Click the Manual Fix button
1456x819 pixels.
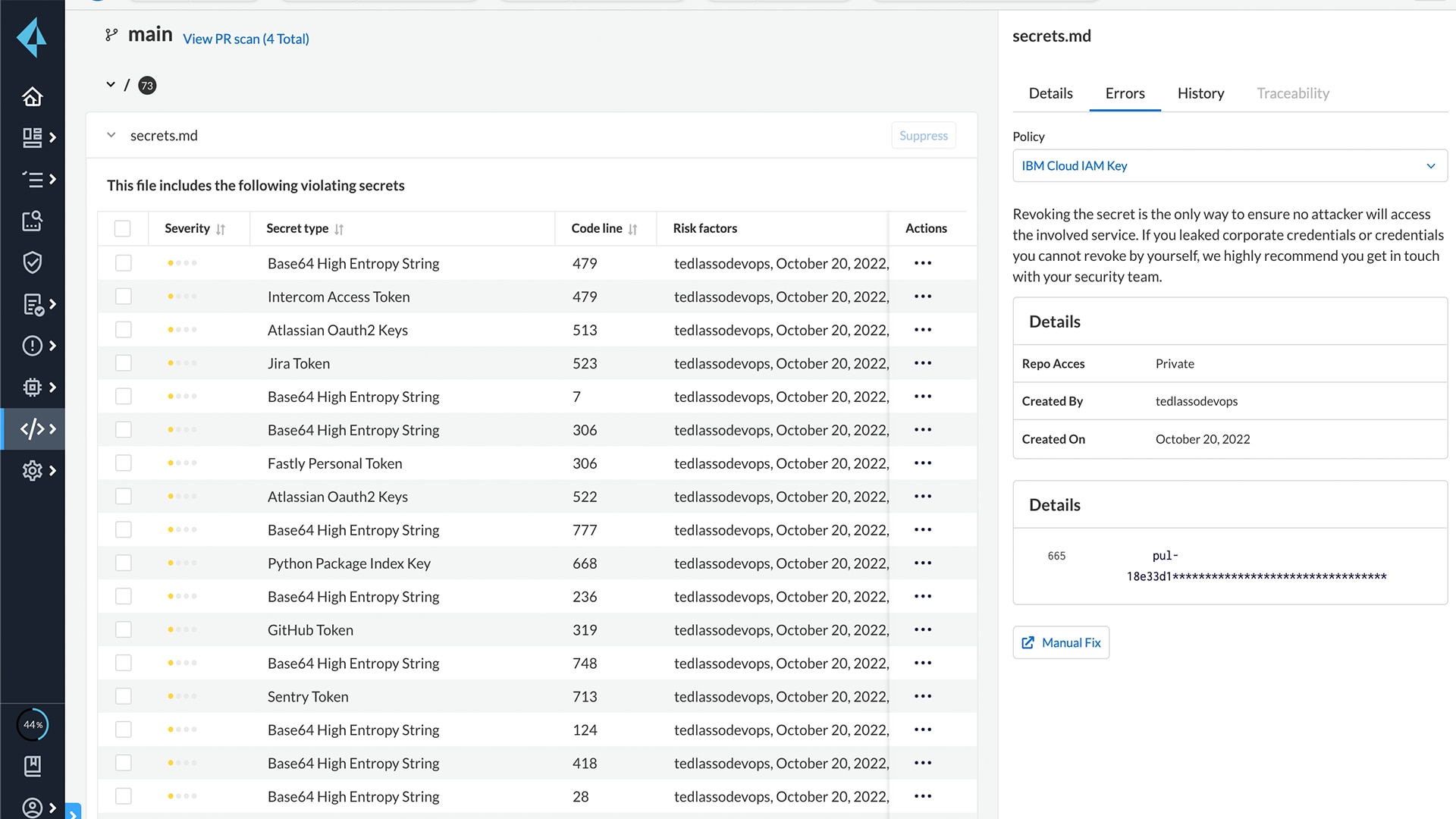pyautogui.click(x=1061, y=642)
